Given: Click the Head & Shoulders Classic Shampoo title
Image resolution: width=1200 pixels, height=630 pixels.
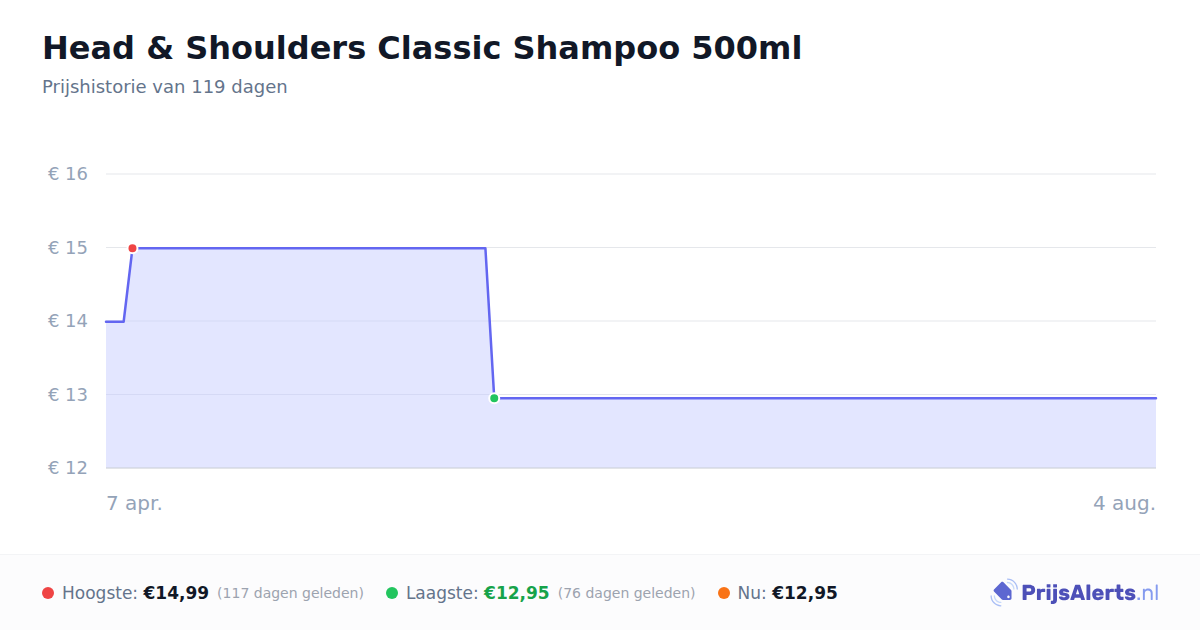Looking at the screenshot, I should (x=422, y=48).
